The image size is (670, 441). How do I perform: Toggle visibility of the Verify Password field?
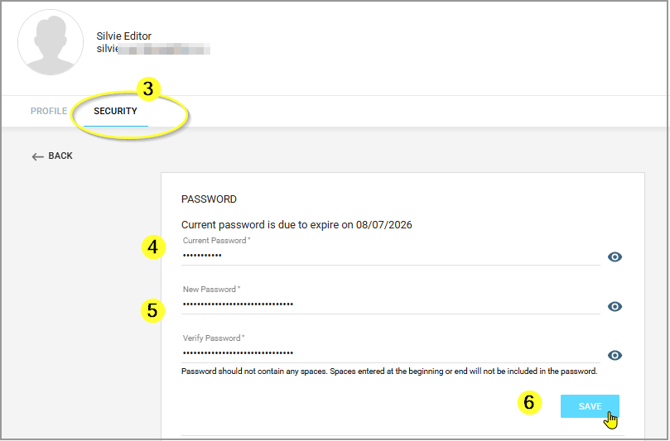[615, 355]
